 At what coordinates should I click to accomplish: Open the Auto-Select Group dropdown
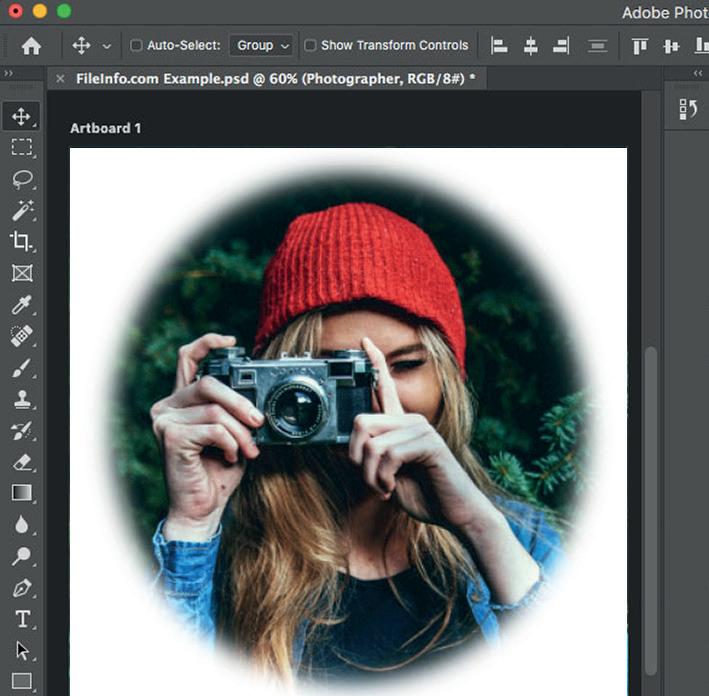point(261,46)
